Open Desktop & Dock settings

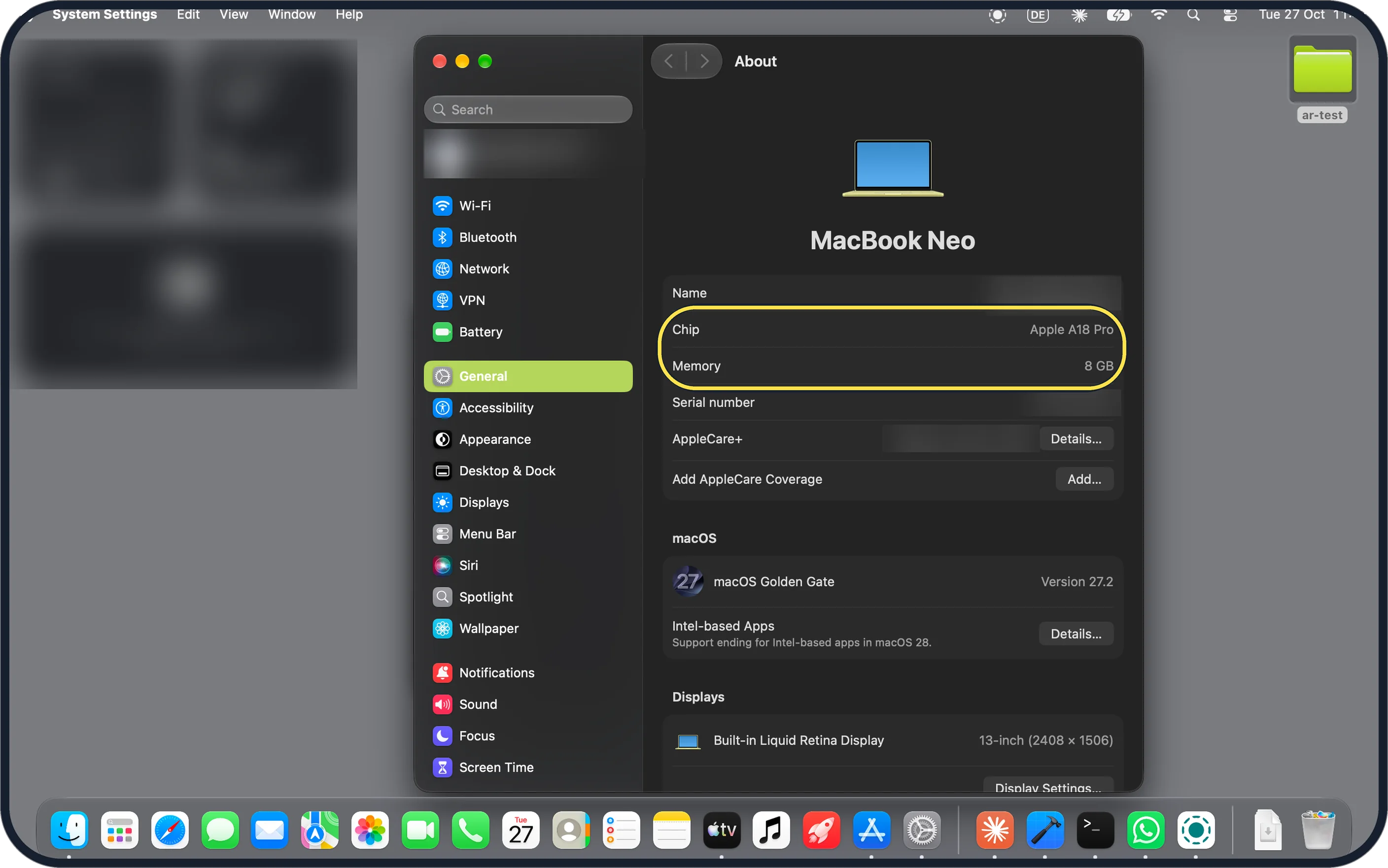pos(528,471)
